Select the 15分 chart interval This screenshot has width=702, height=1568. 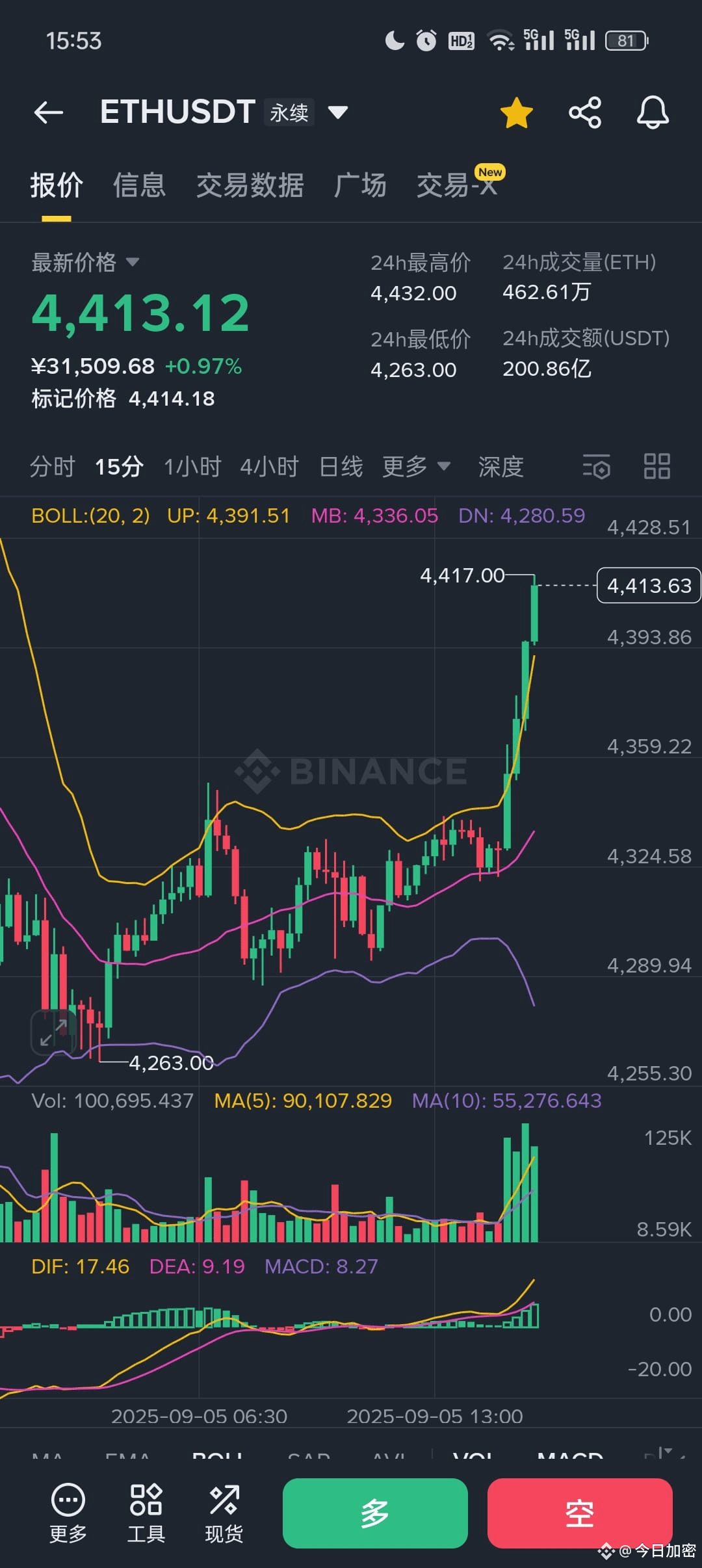click(x=119, y=467)
